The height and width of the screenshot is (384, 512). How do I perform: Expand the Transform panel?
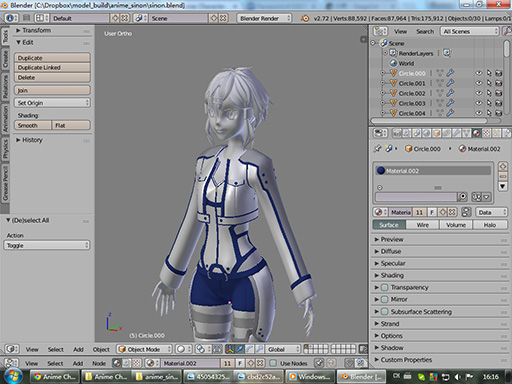point(33,30)
